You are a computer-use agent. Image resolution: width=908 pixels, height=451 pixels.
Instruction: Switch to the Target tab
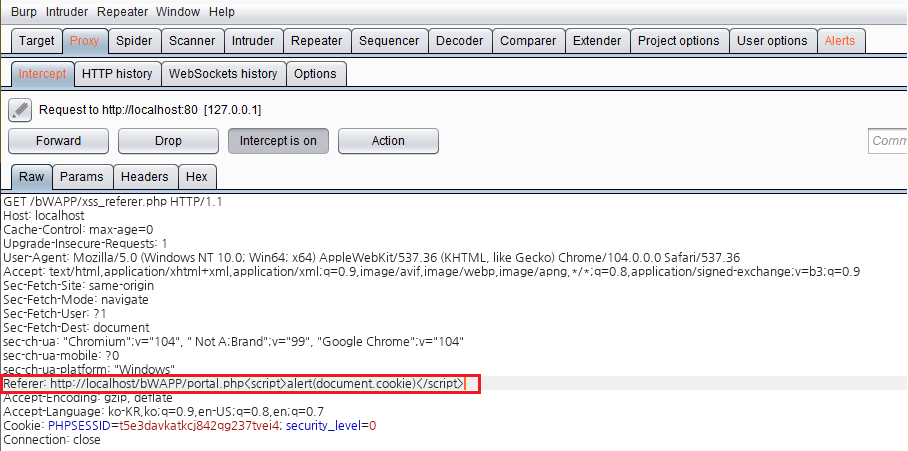point(36,41)
